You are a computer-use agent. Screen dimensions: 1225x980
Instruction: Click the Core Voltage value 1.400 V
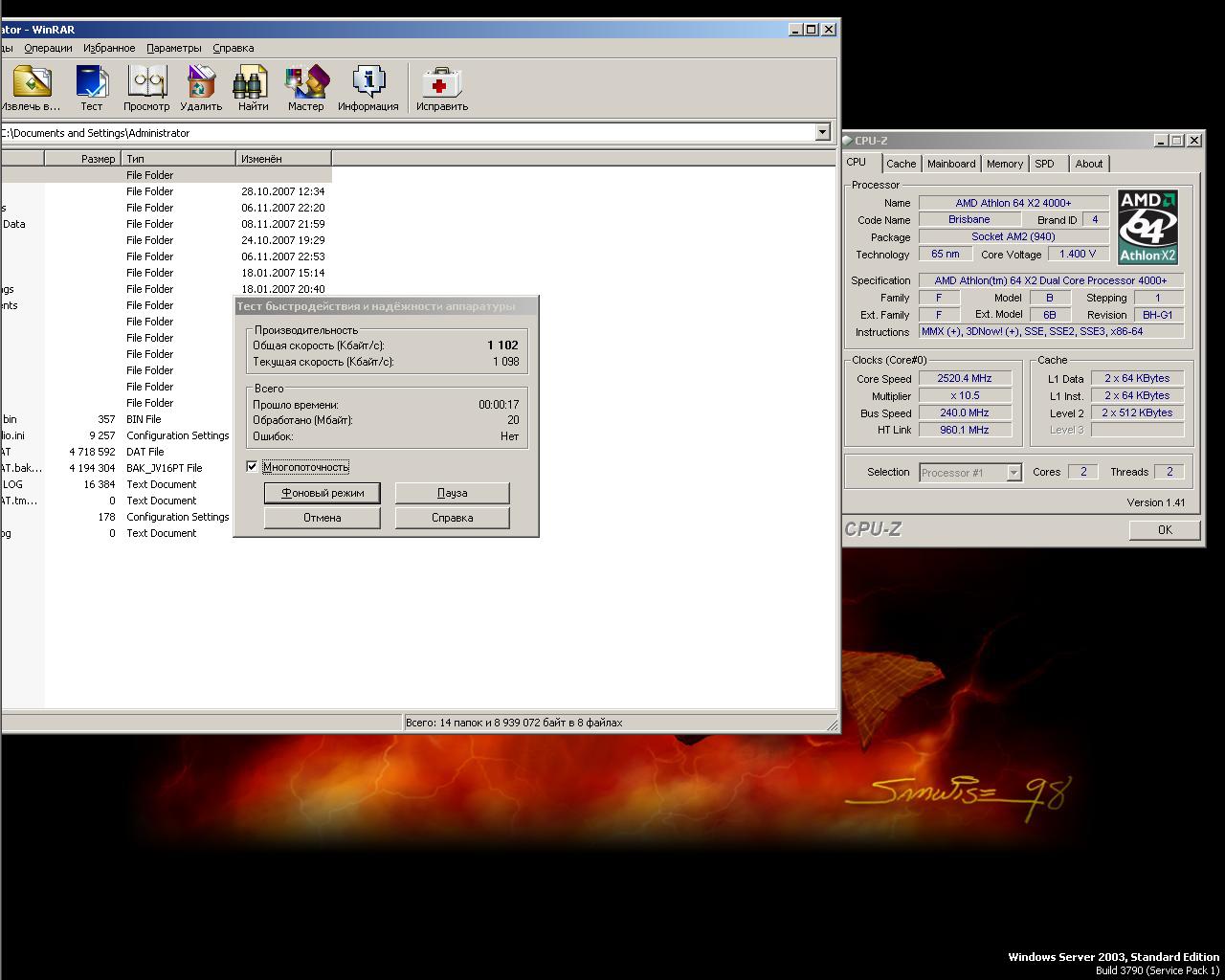coord(1079,255)
